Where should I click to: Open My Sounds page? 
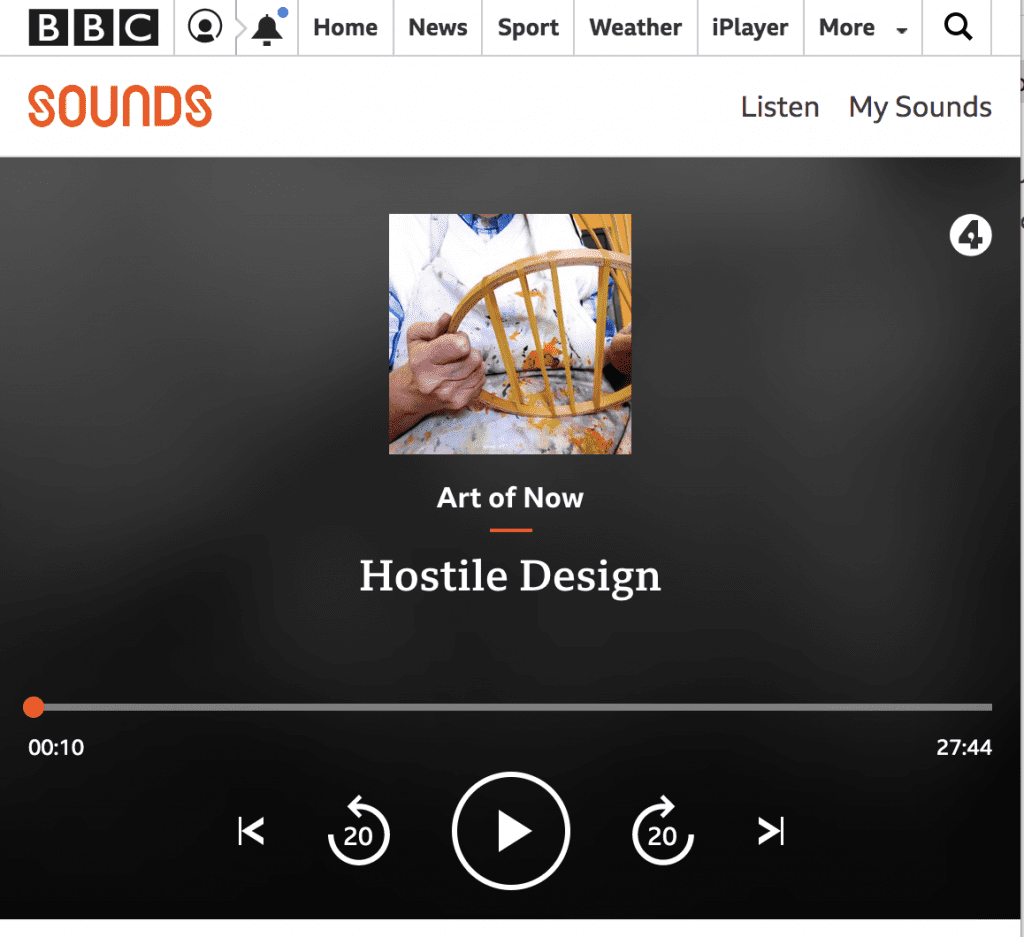[x=920, y=107]
